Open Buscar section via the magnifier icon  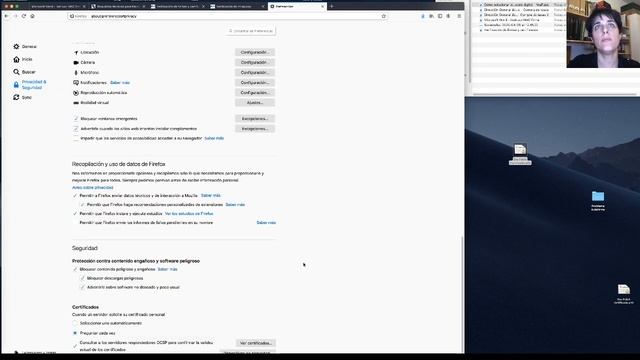tap(16, 72)
